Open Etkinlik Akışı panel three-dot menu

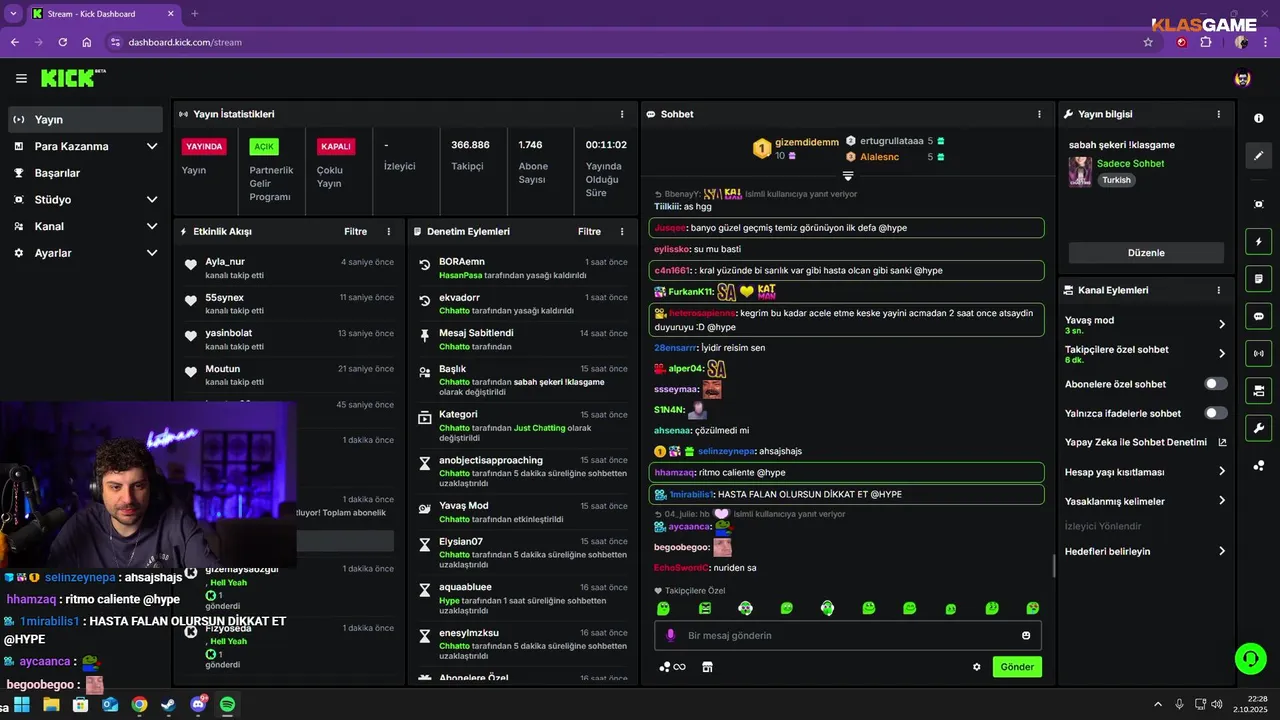pos(389,231)
